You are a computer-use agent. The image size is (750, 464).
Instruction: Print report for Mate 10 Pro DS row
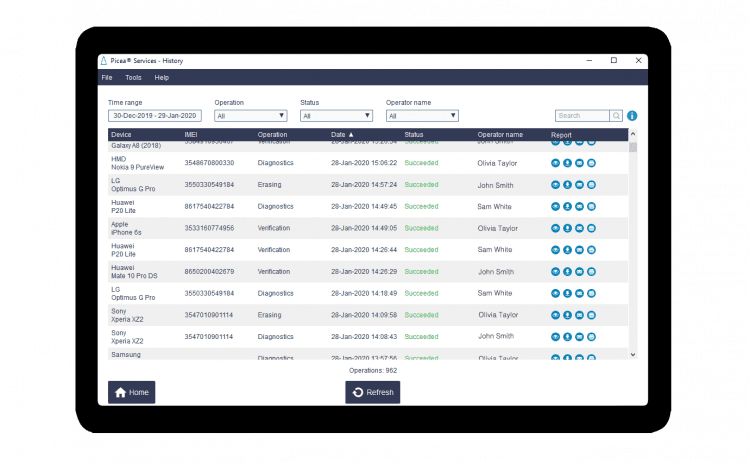click(591, 272)
